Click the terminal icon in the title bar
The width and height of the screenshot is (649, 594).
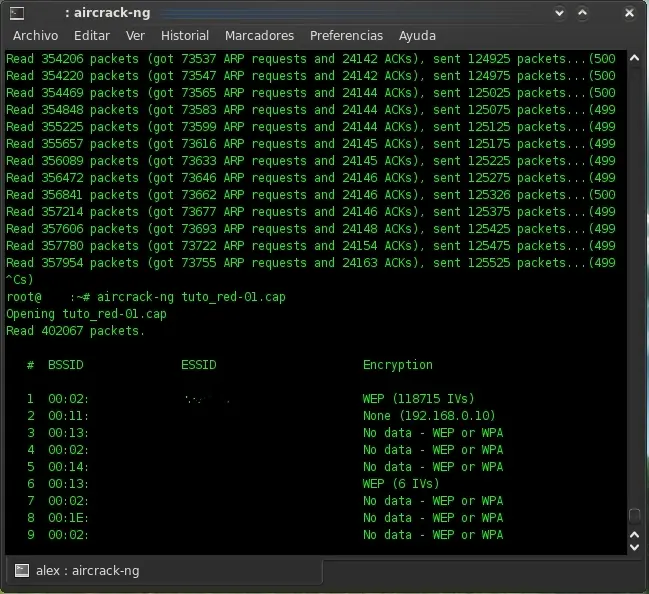pyautogui.click(x=17, y=13)
